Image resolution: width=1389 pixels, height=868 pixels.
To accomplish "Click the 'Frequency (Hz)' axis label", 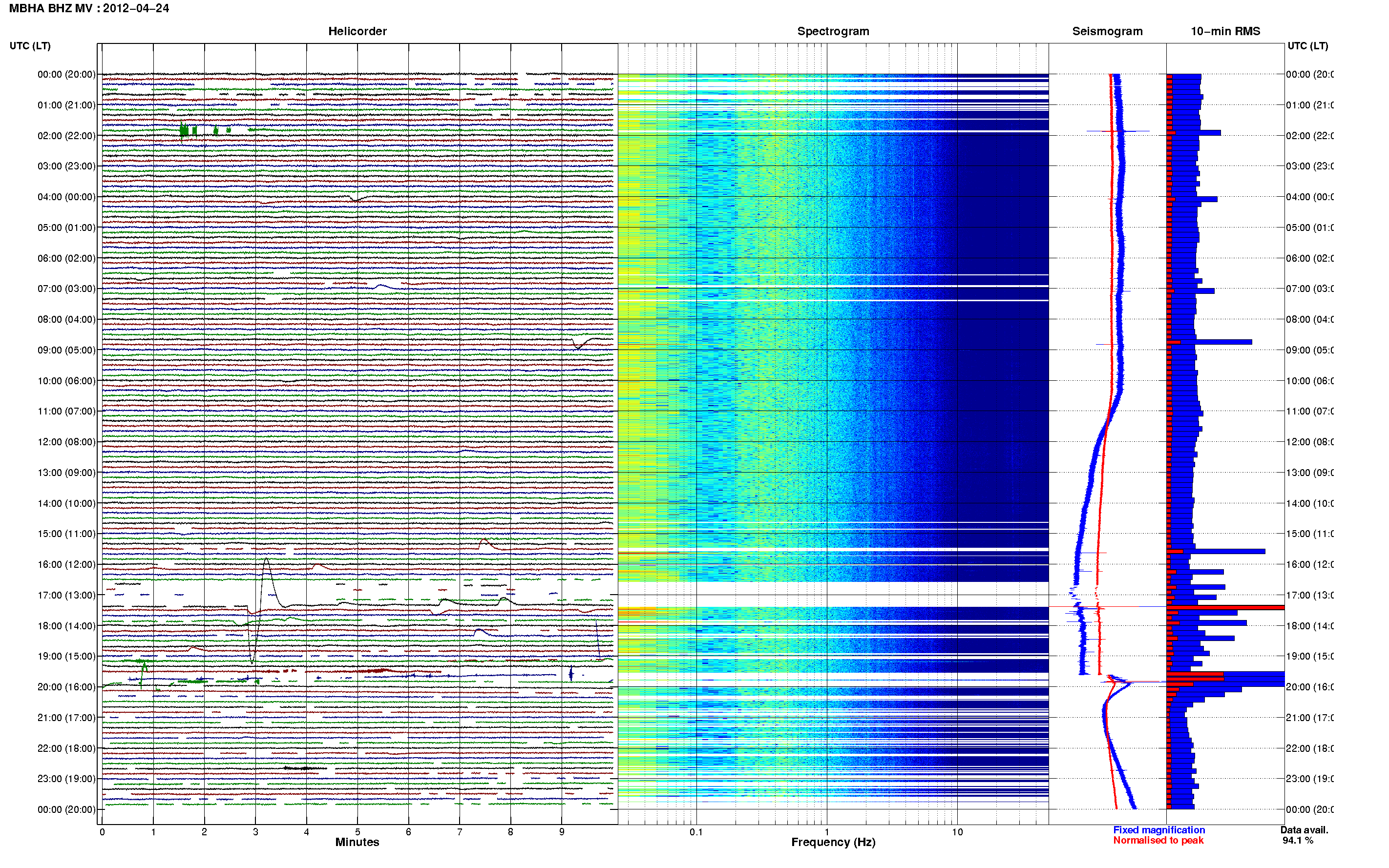I will tap(833, 842).
